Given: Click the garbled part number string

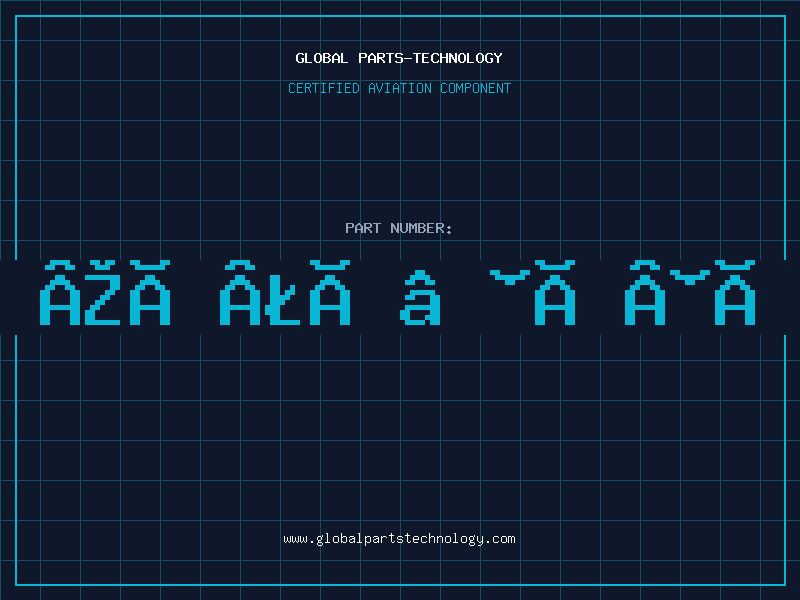Looking at the screenshot, I should click(x=398, y=293).
